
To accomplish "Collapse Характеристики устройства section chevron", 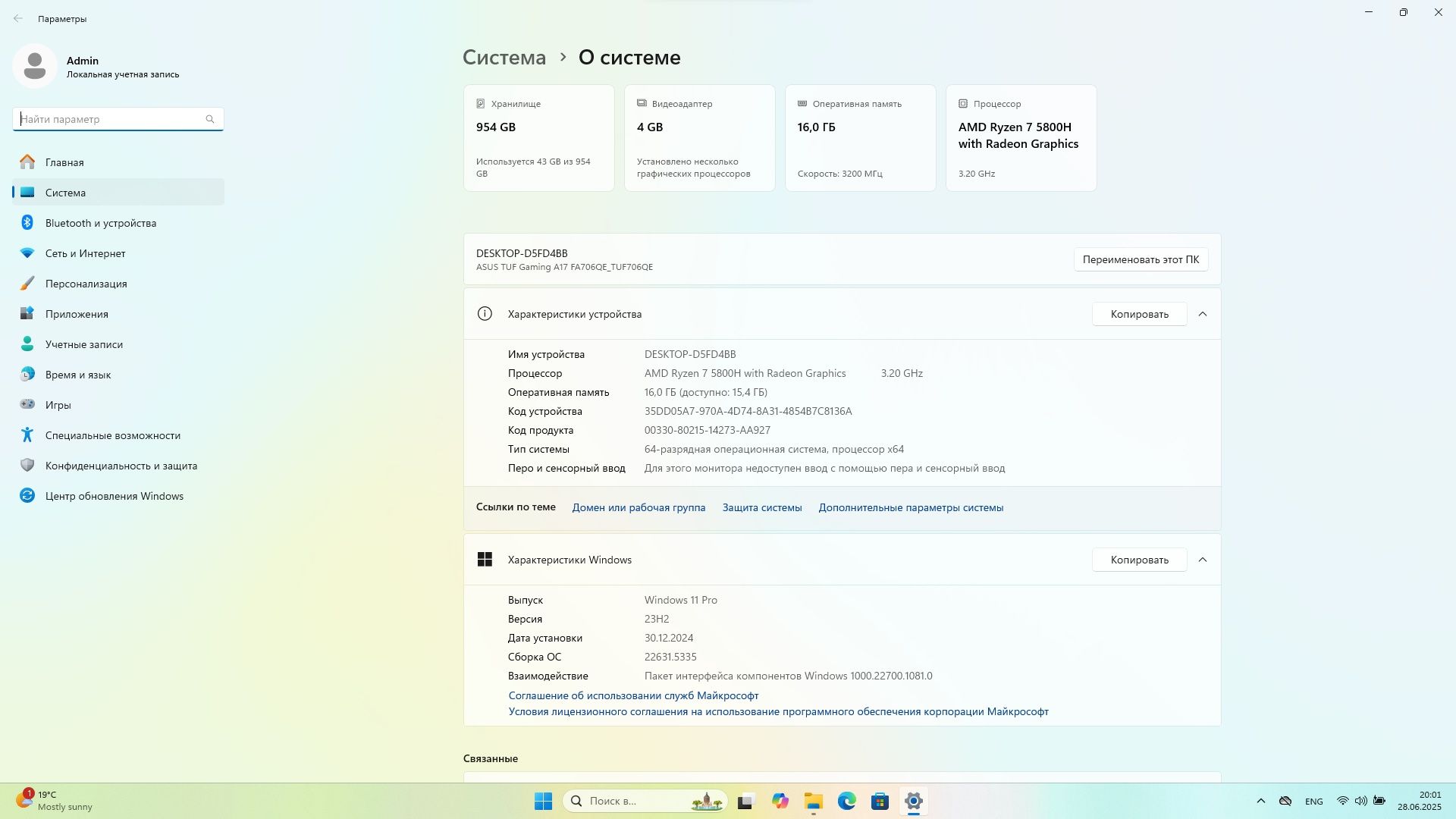I will [1203, 314].
